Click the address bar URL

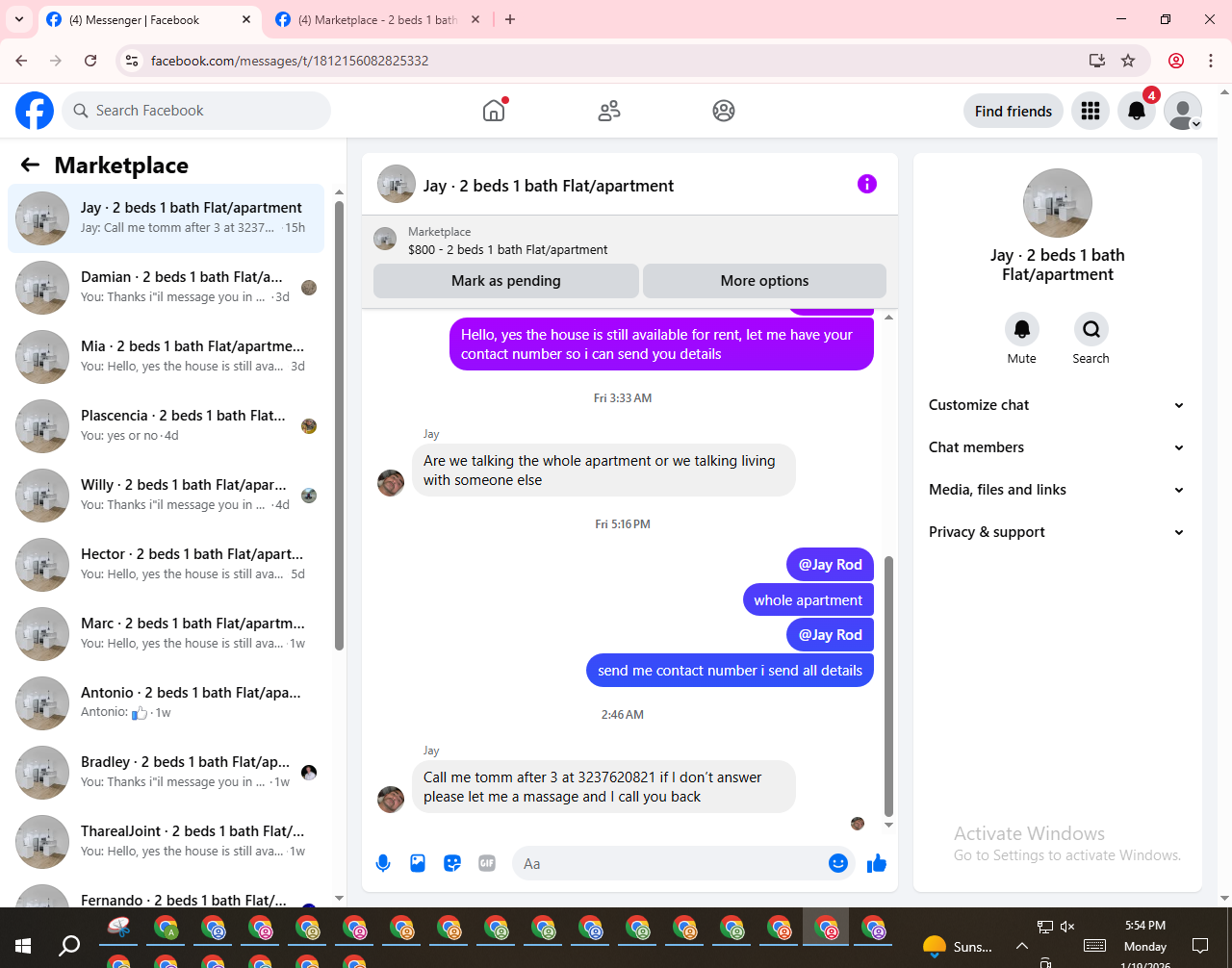tap(290, 61)
